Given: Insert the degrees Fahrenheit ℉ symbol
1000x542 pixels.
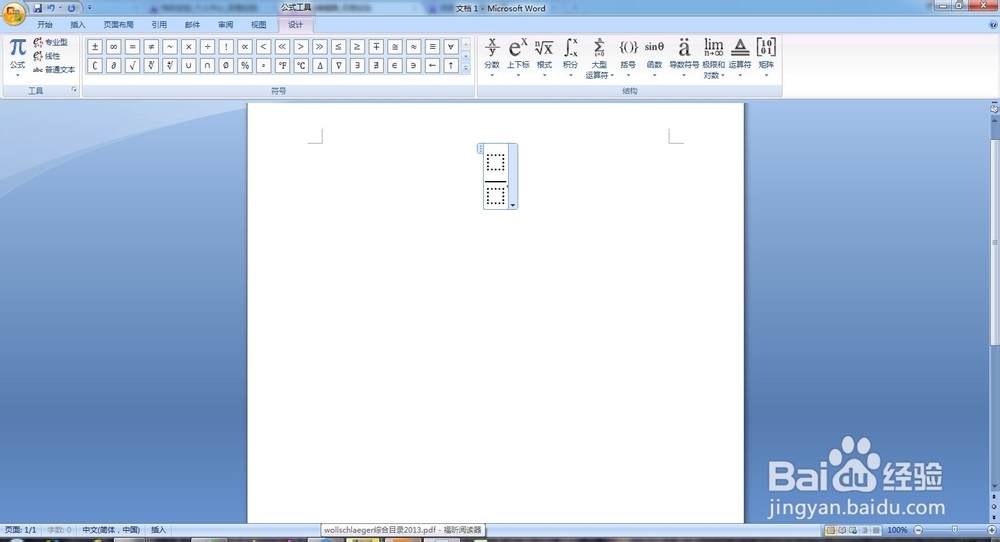Looking at the screenshot, I should pos(283,65).
